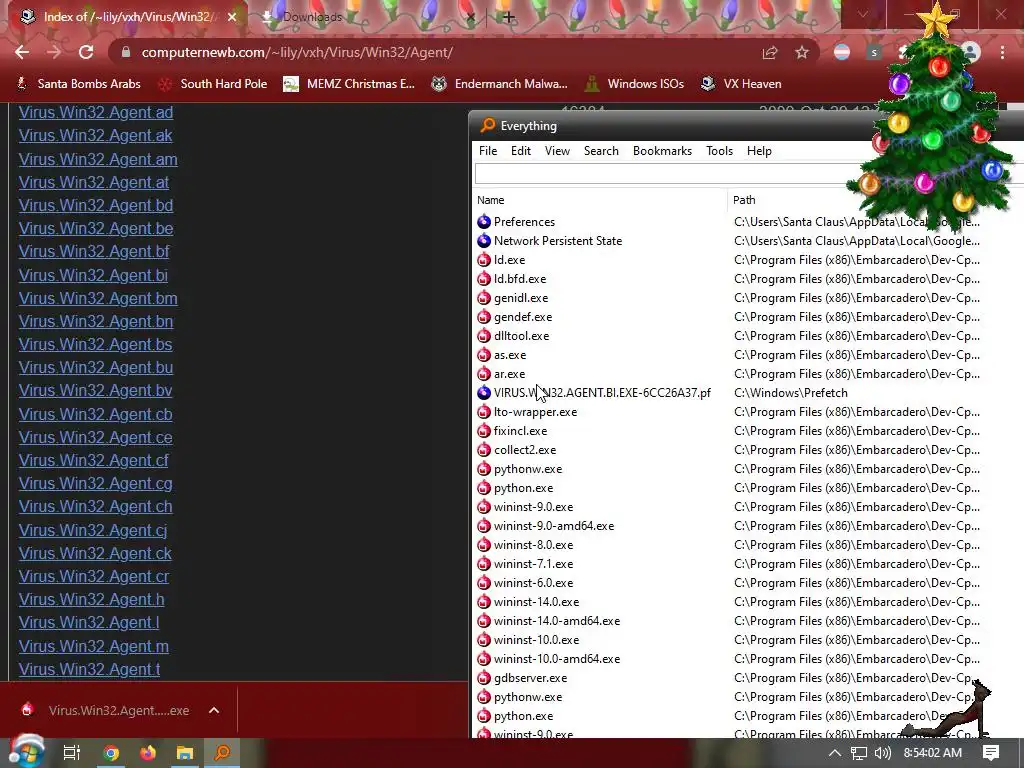Click the share page icon in address bar
This screenshot has height=768, width=1024.
click(770, 52)
